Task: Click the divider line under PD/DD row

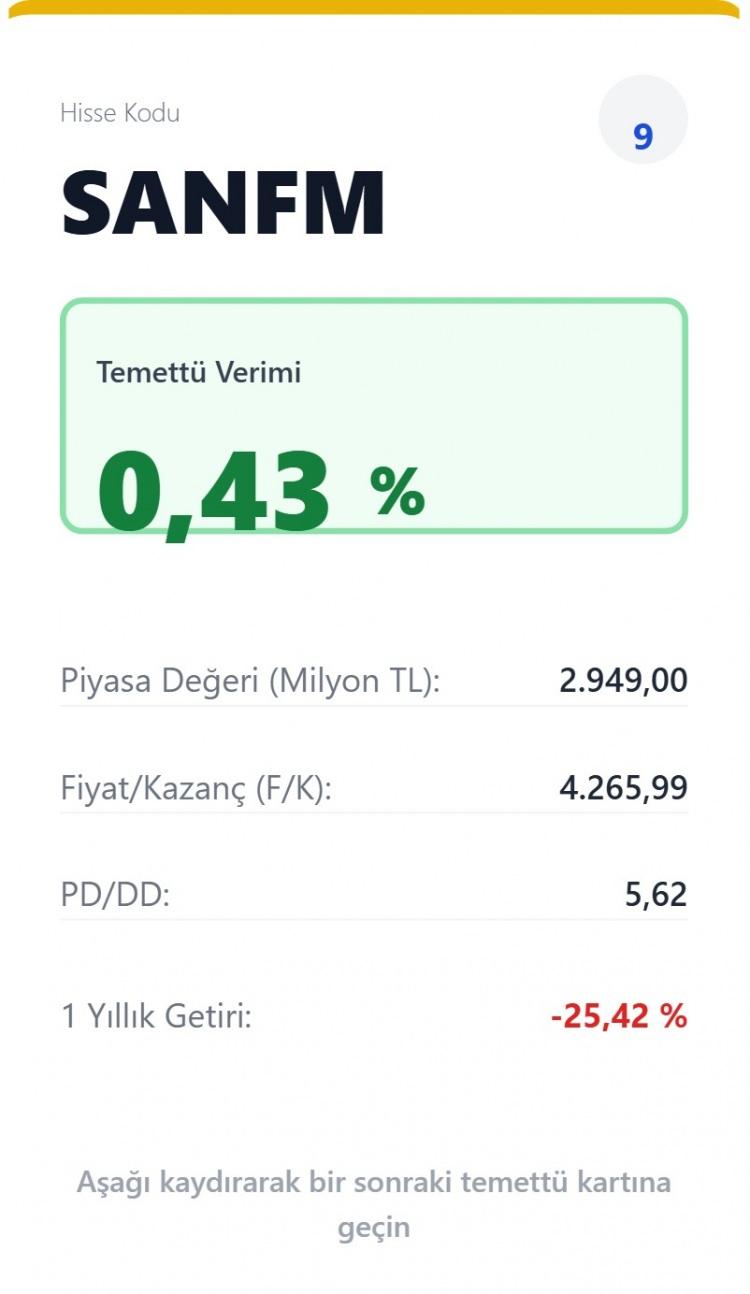Action: click(x=374, y=919)
